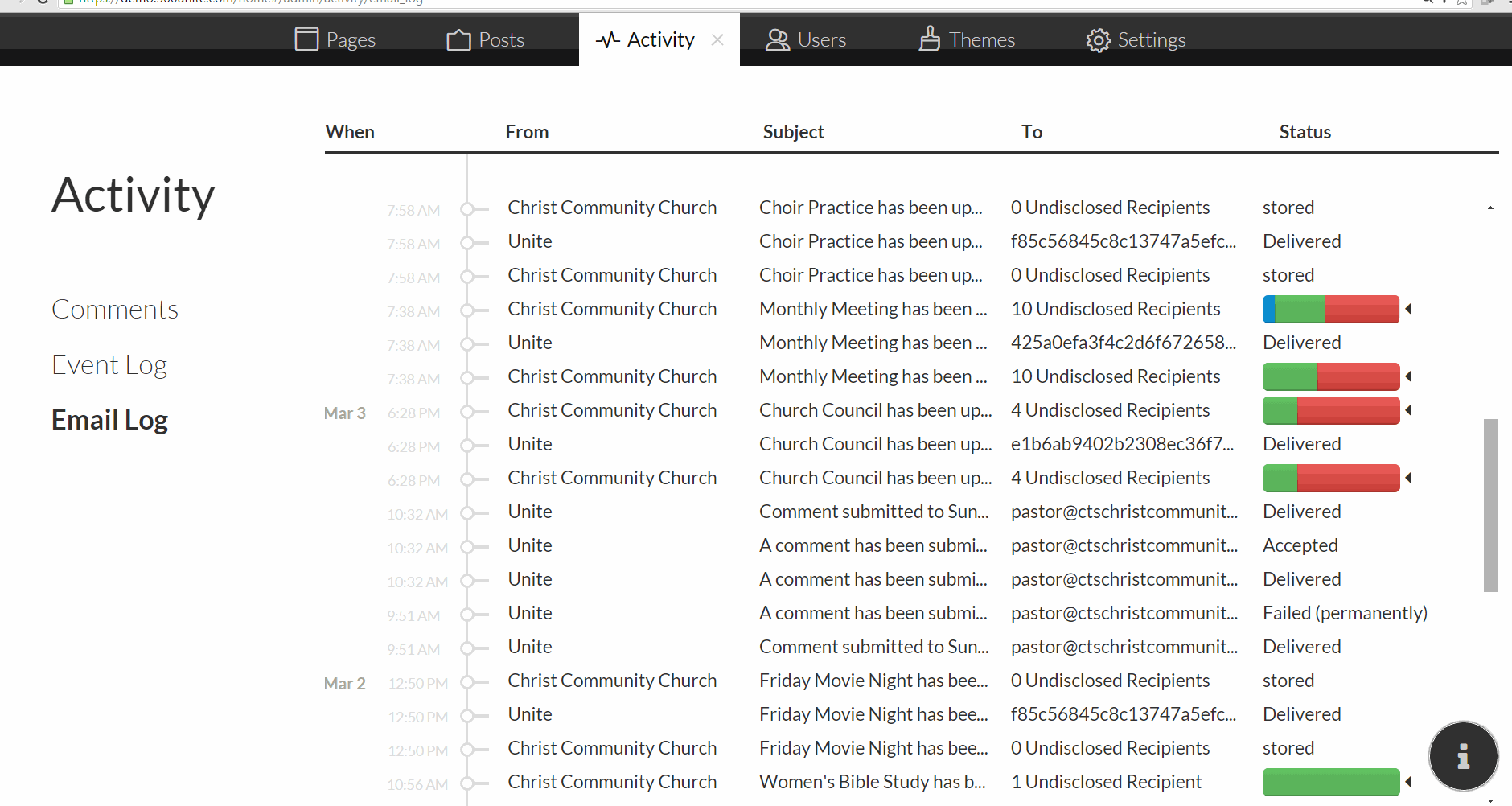
Task: Select the Email Log section
Action: 109,419
